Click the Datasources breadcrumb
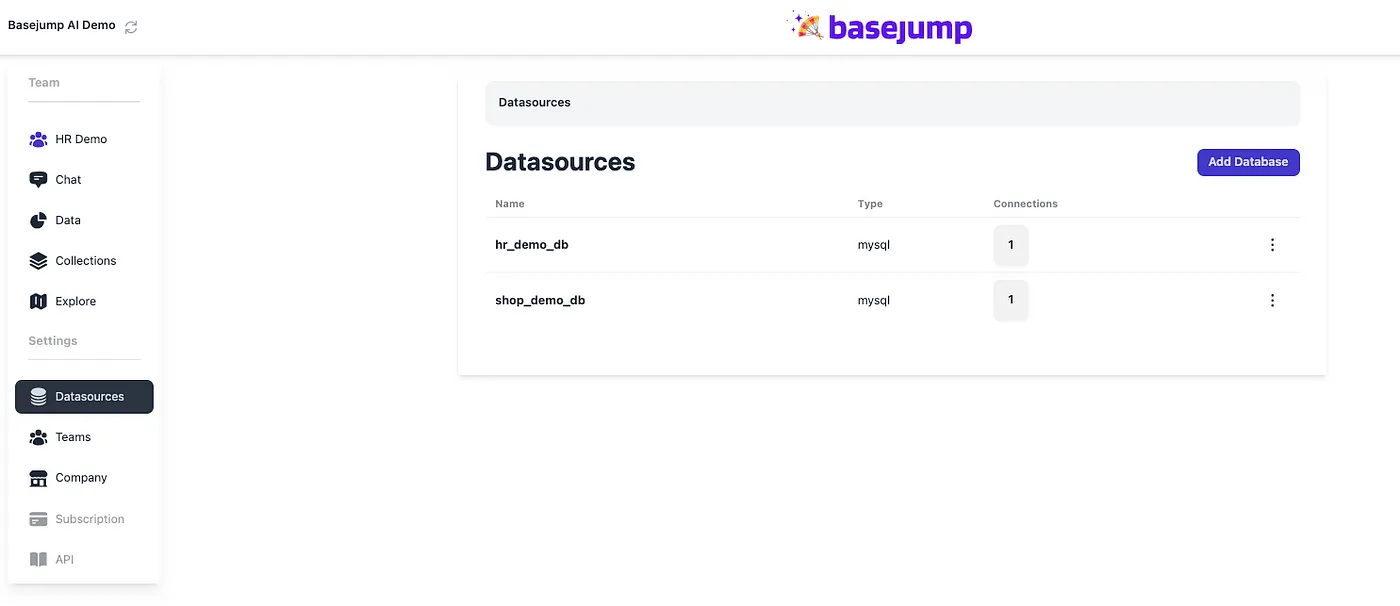1400x606 pixels. point(535,103)
